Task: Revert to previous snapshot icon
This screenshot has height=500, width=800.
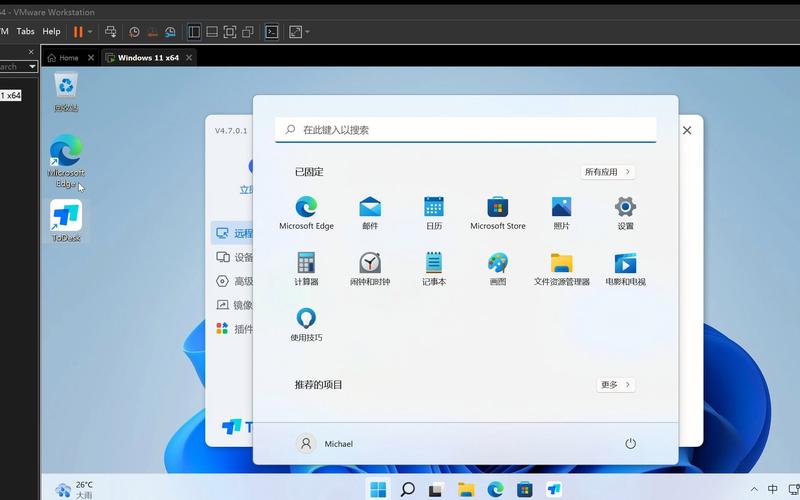Action: 152,32
